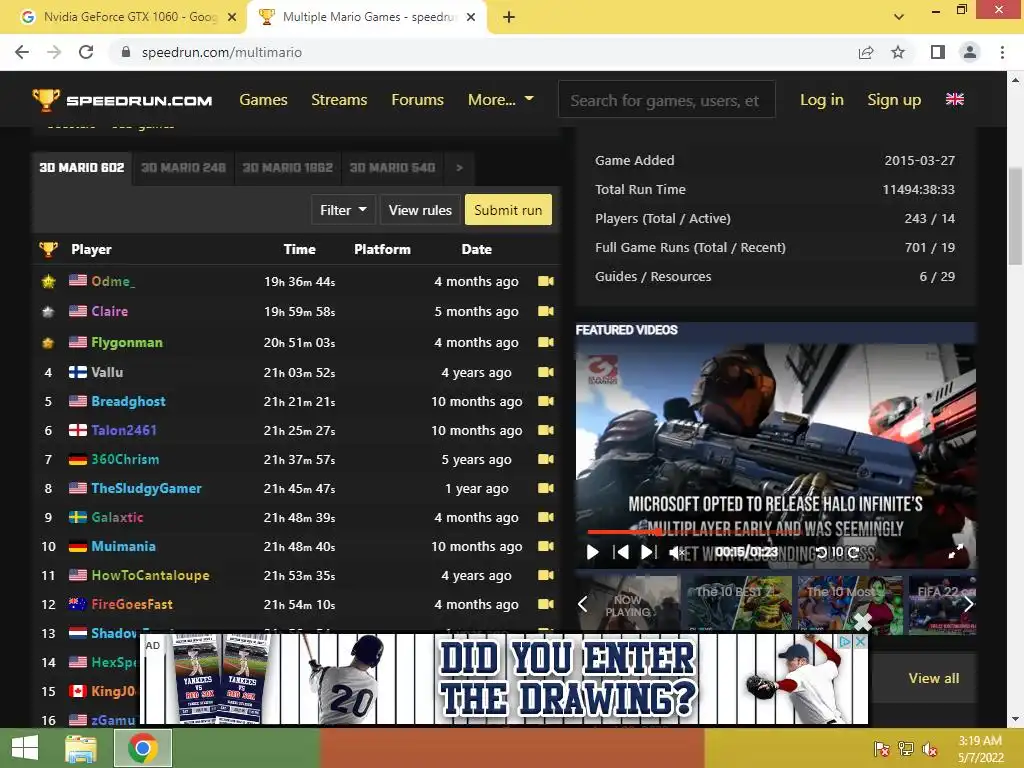
Task: Click the Sign up link
Action: pos(894,100)
